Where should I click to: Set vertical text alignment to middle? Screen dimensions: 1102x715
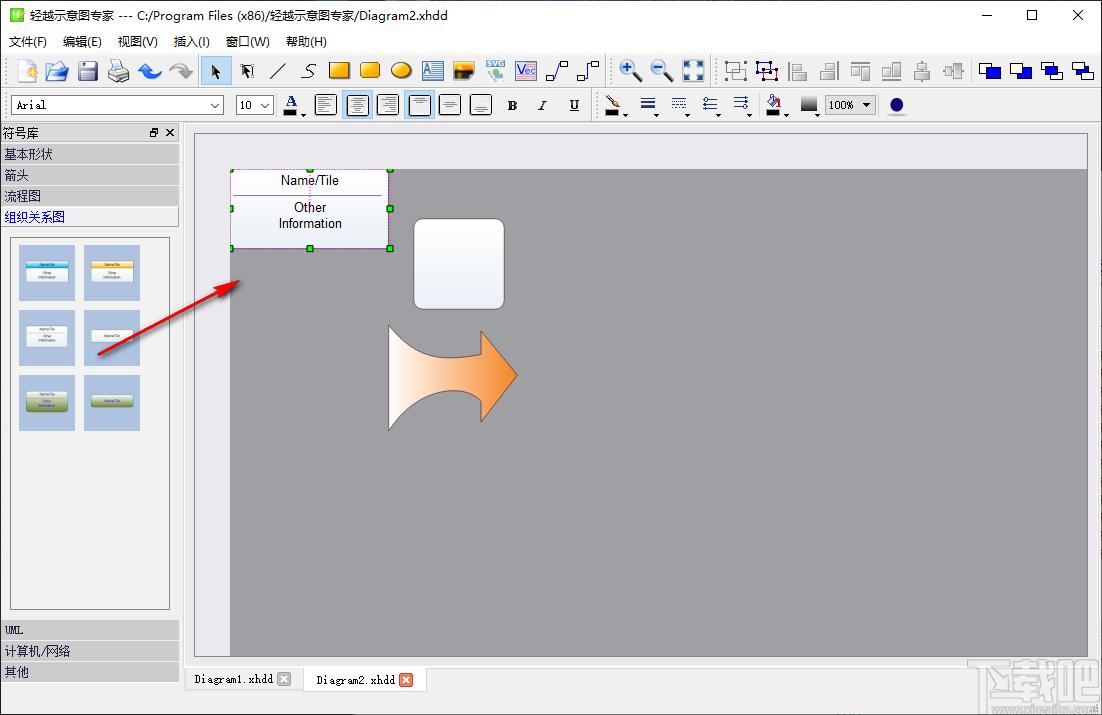tap(450, 105)
